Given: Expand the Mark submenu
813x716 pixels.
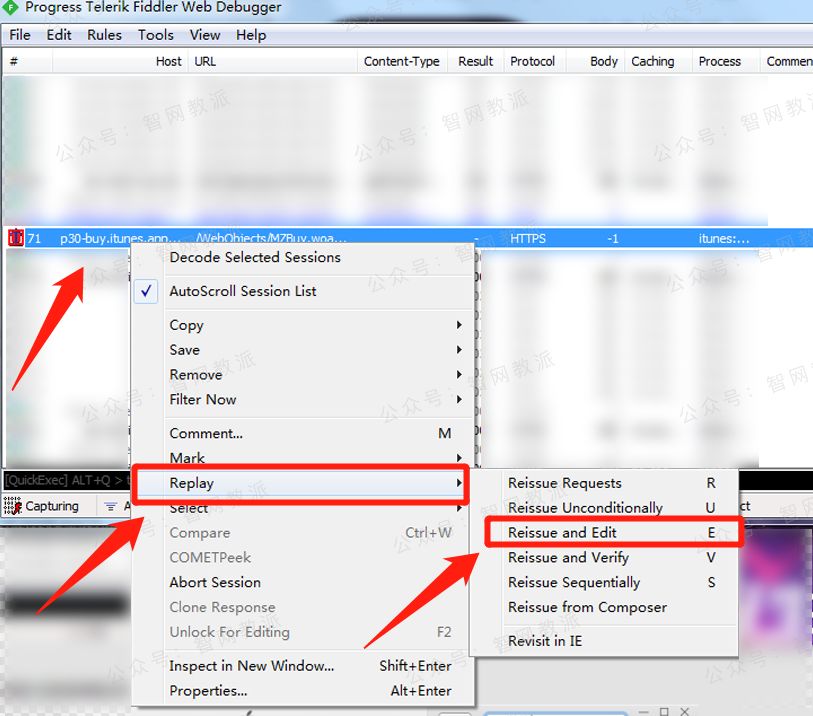Looking at the screenshot, I should (459, 458).
